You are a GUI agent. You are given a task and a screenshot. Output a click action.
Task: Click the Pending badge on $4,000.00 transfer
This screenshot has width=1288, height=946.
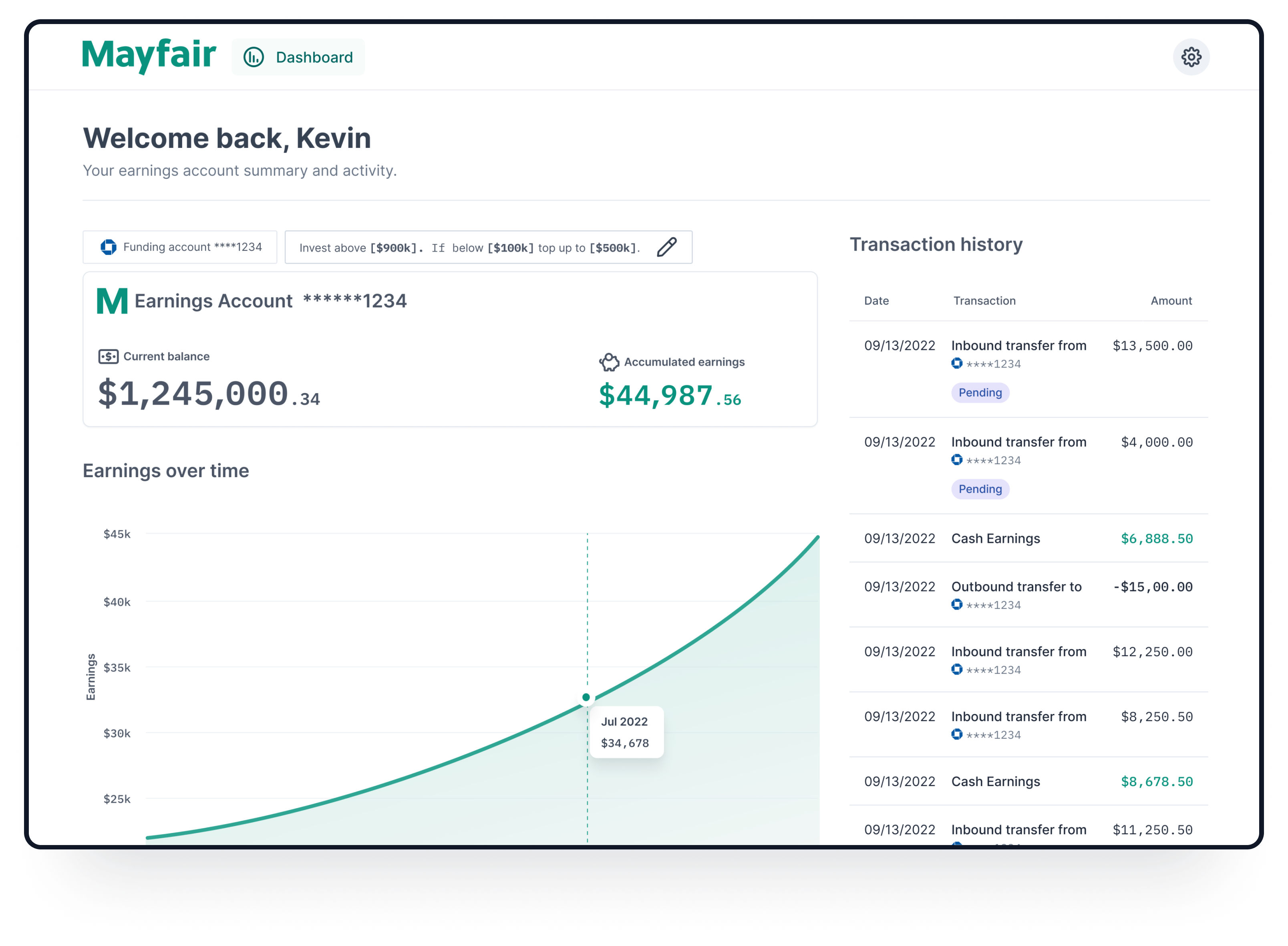tap(980, 489)
